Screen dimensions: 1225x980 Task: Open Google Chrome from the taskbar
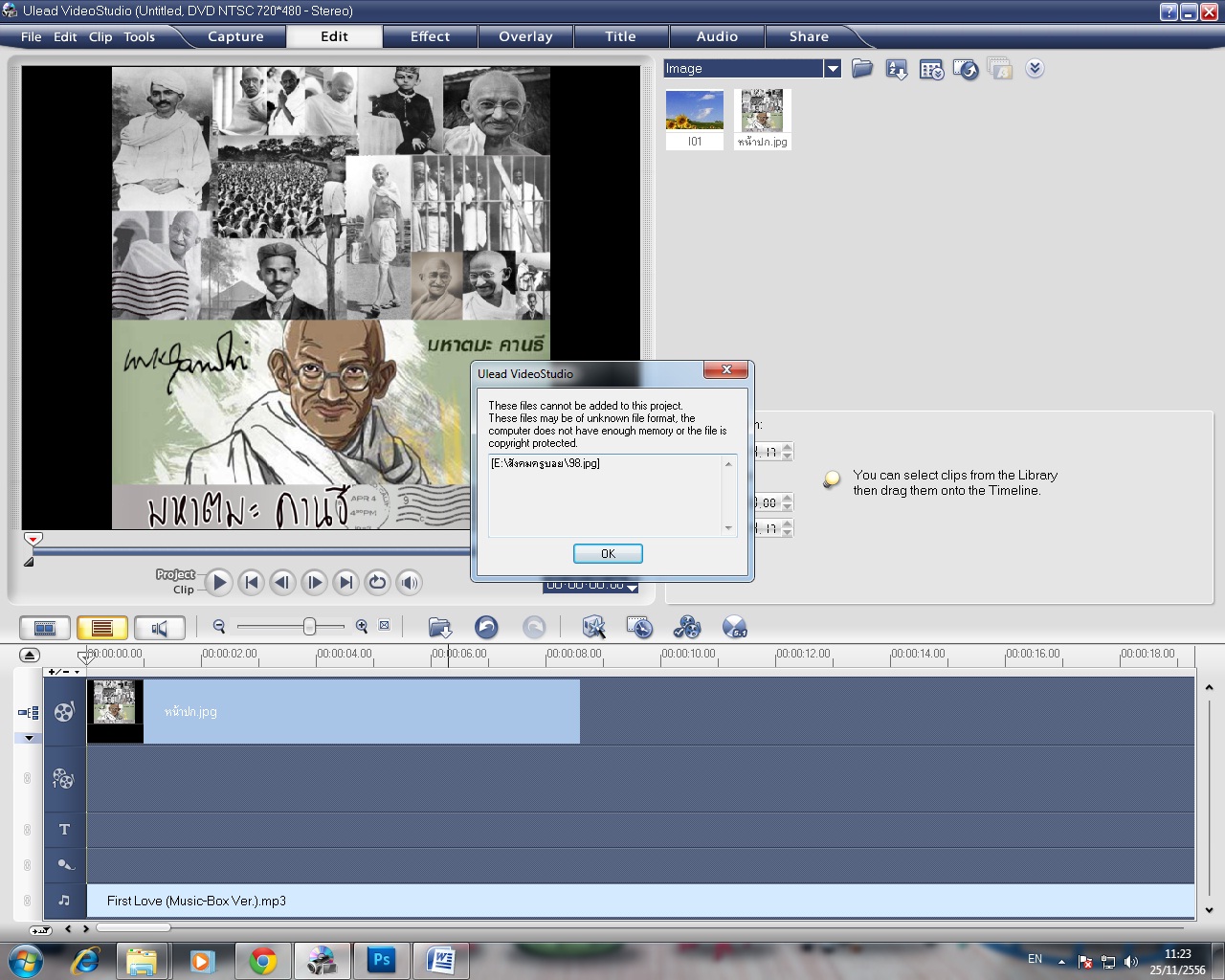click(263, 960)
